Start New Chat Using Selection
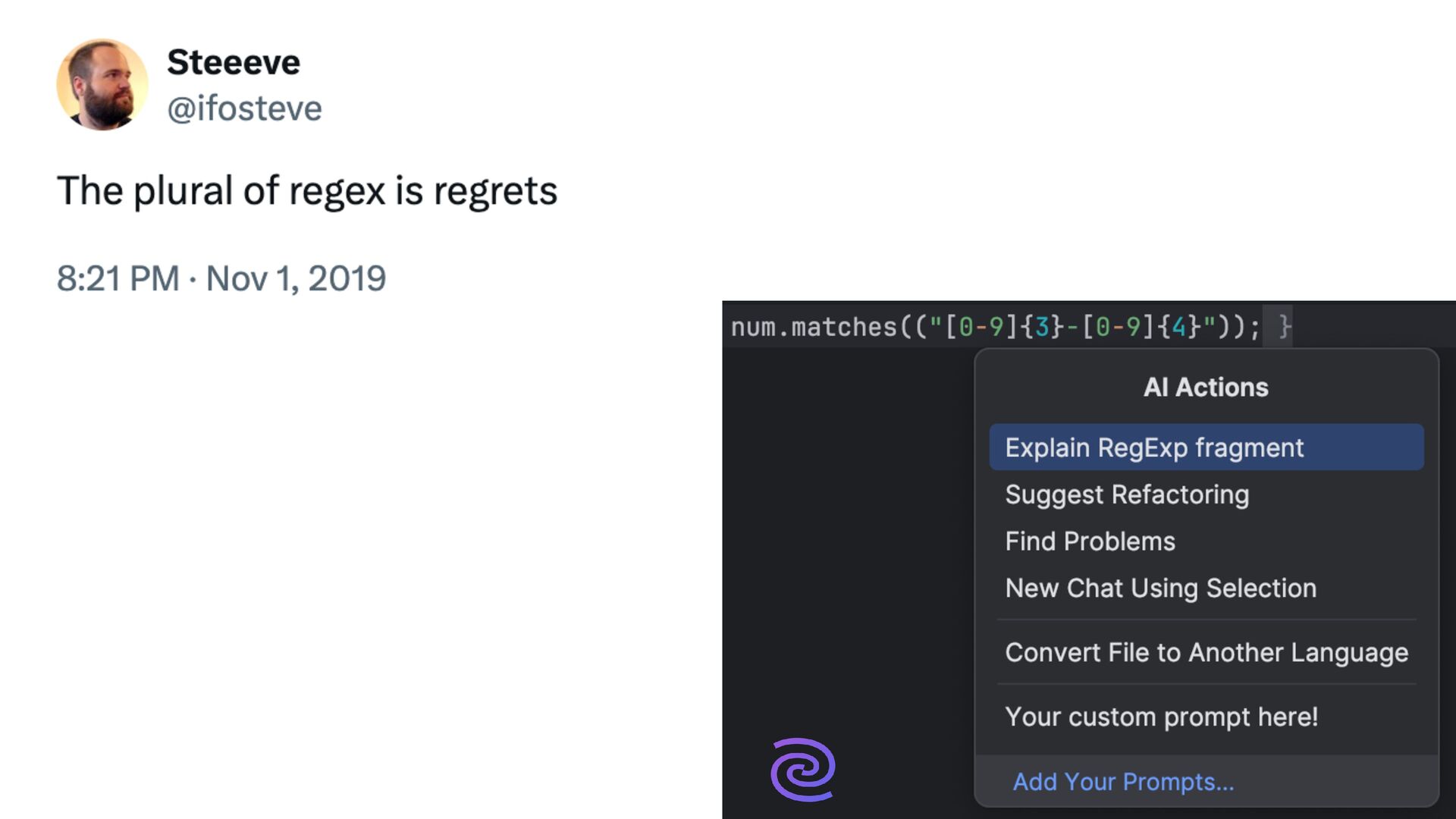Viewport: 1456px width, 819px height. coord(1160,588)
